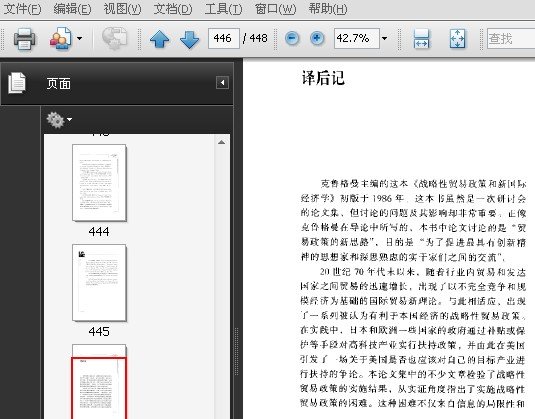This screenshot has height=419, width=535.
Task: Open the thumbnail options gear menu
Action: (59, 120)
